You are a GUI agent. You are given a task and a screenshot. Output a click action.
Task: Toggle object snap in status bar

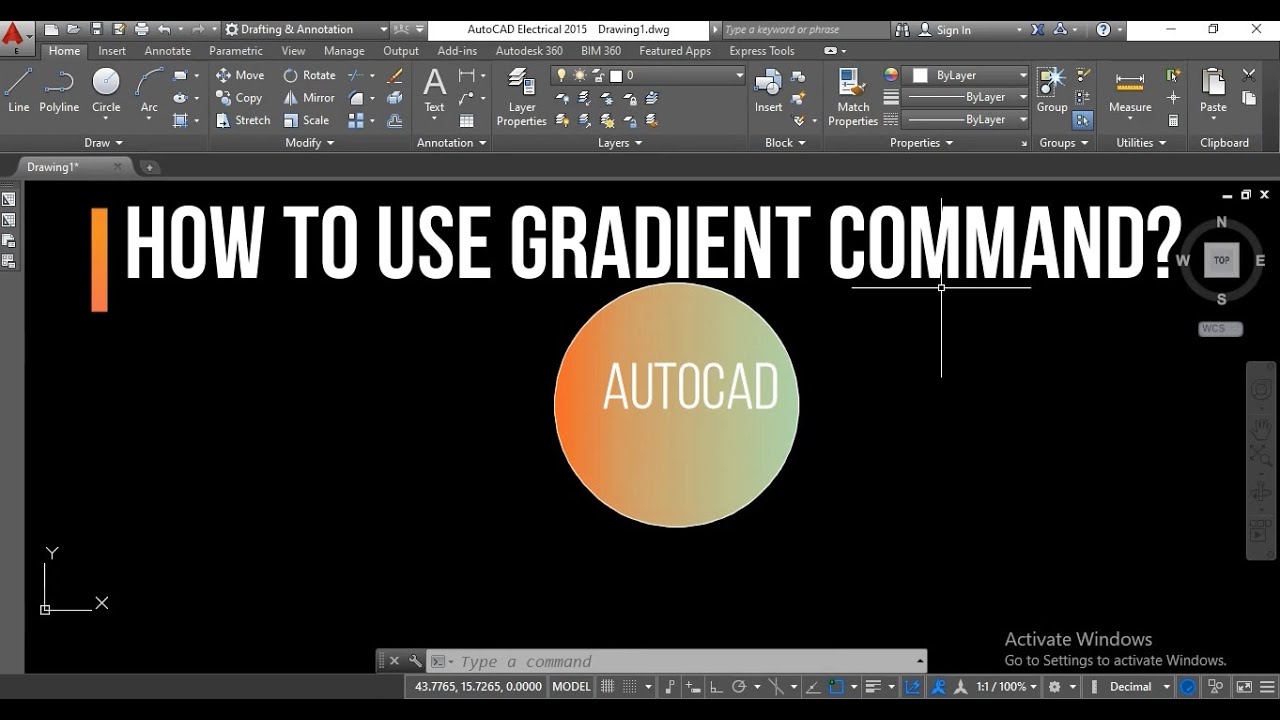point(837,687)
